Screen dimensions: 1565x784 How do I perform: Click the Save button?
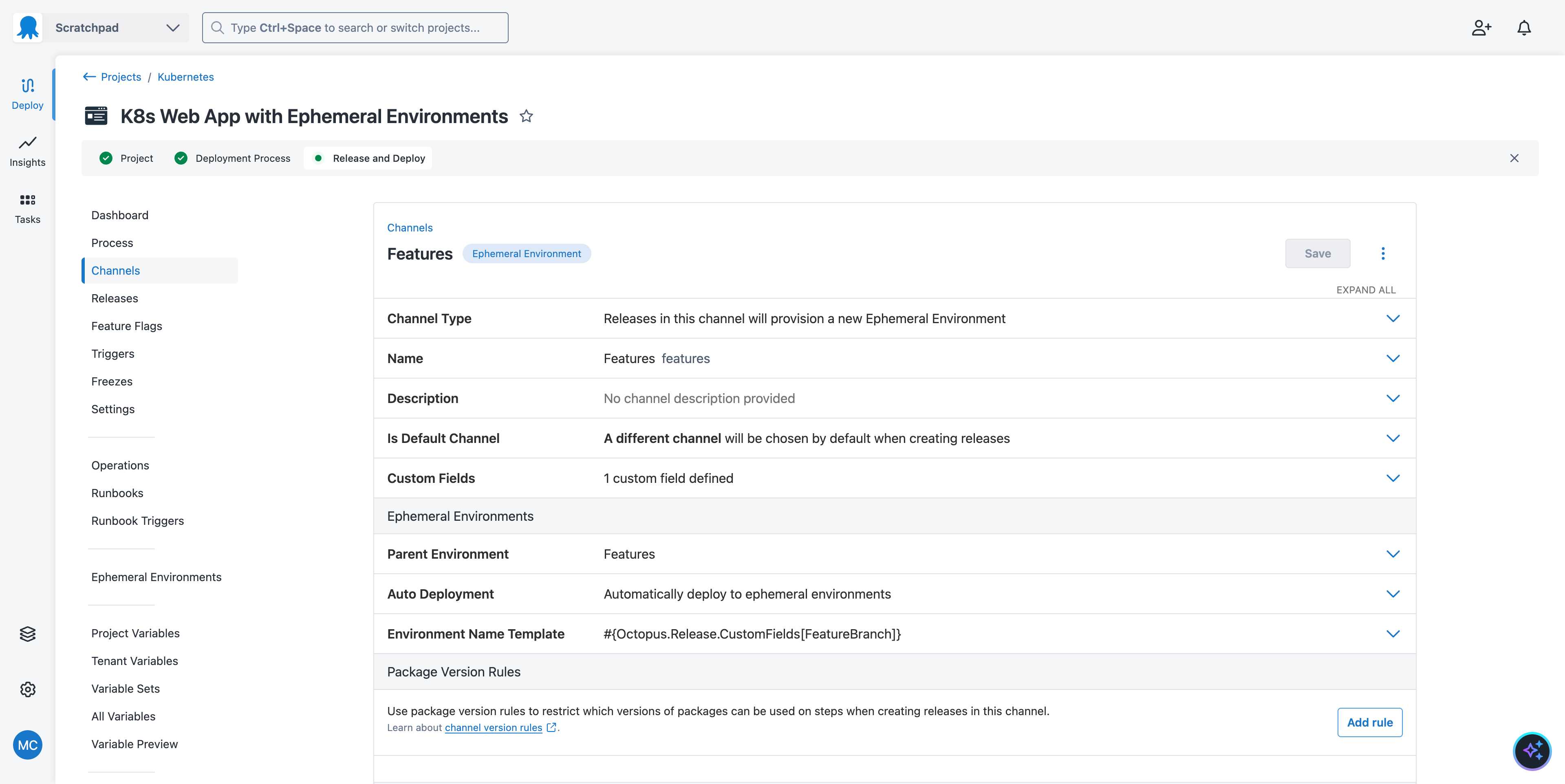1317,254
